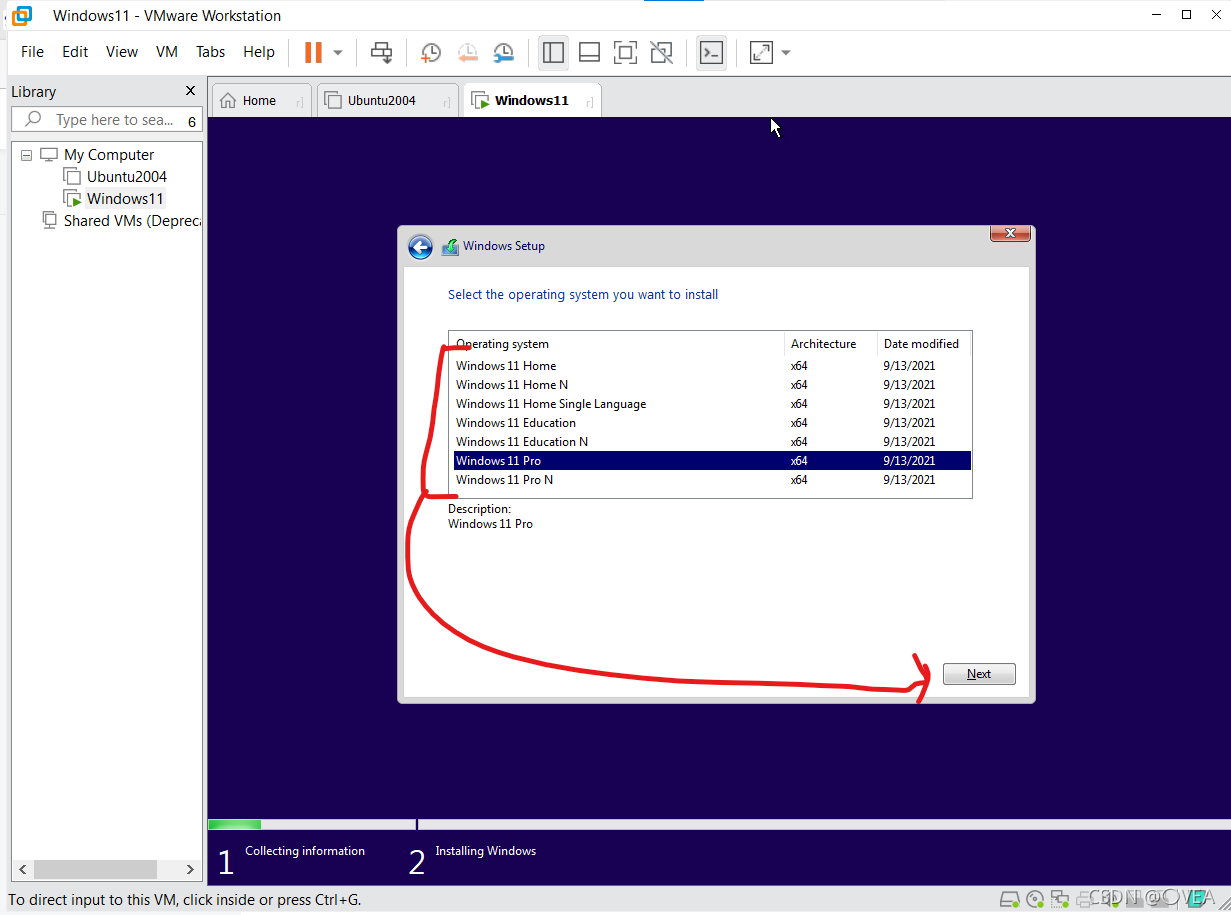Collapse the My Computer tree node
This screenshot has width=1231, height=915.
click(x=27, y=155)
